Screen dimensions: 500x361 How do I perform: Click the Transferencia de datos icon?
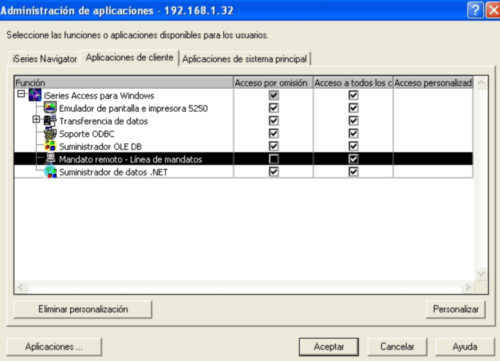click(50, 121)
